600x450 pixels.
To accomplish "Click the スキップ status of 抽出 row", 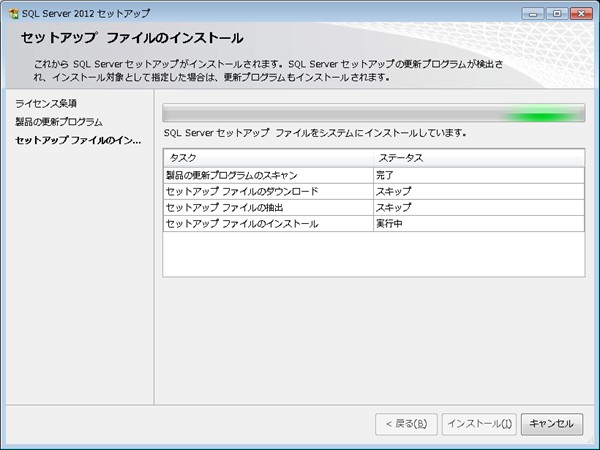I will (479, 207).
